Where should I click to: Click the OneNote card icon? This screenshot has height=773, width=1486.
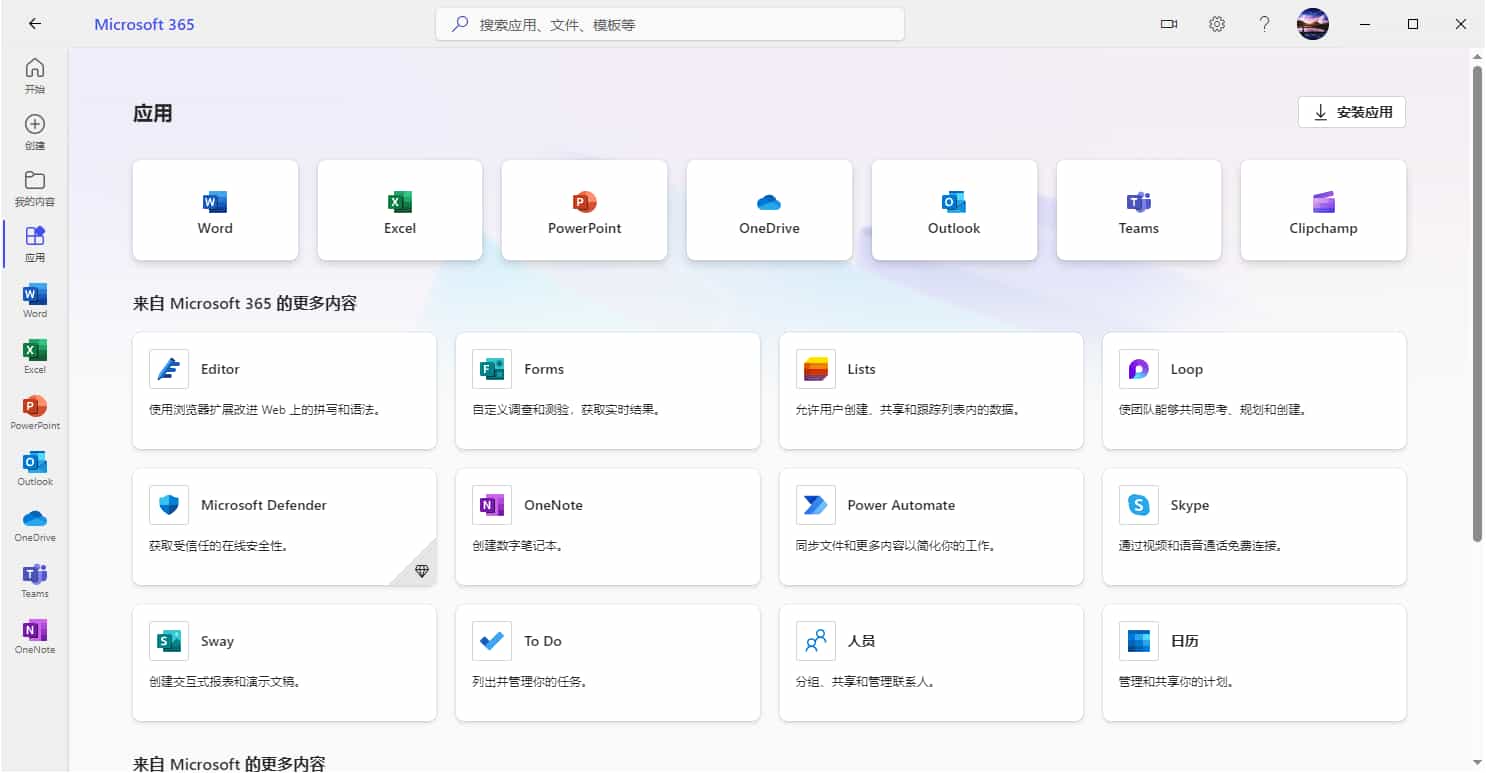(x=492, y=505)
